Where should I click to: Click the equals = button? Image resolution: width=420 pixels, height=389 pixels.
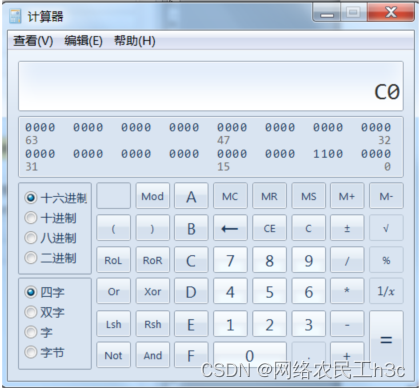pyautogui.click(x=386, y=339)
